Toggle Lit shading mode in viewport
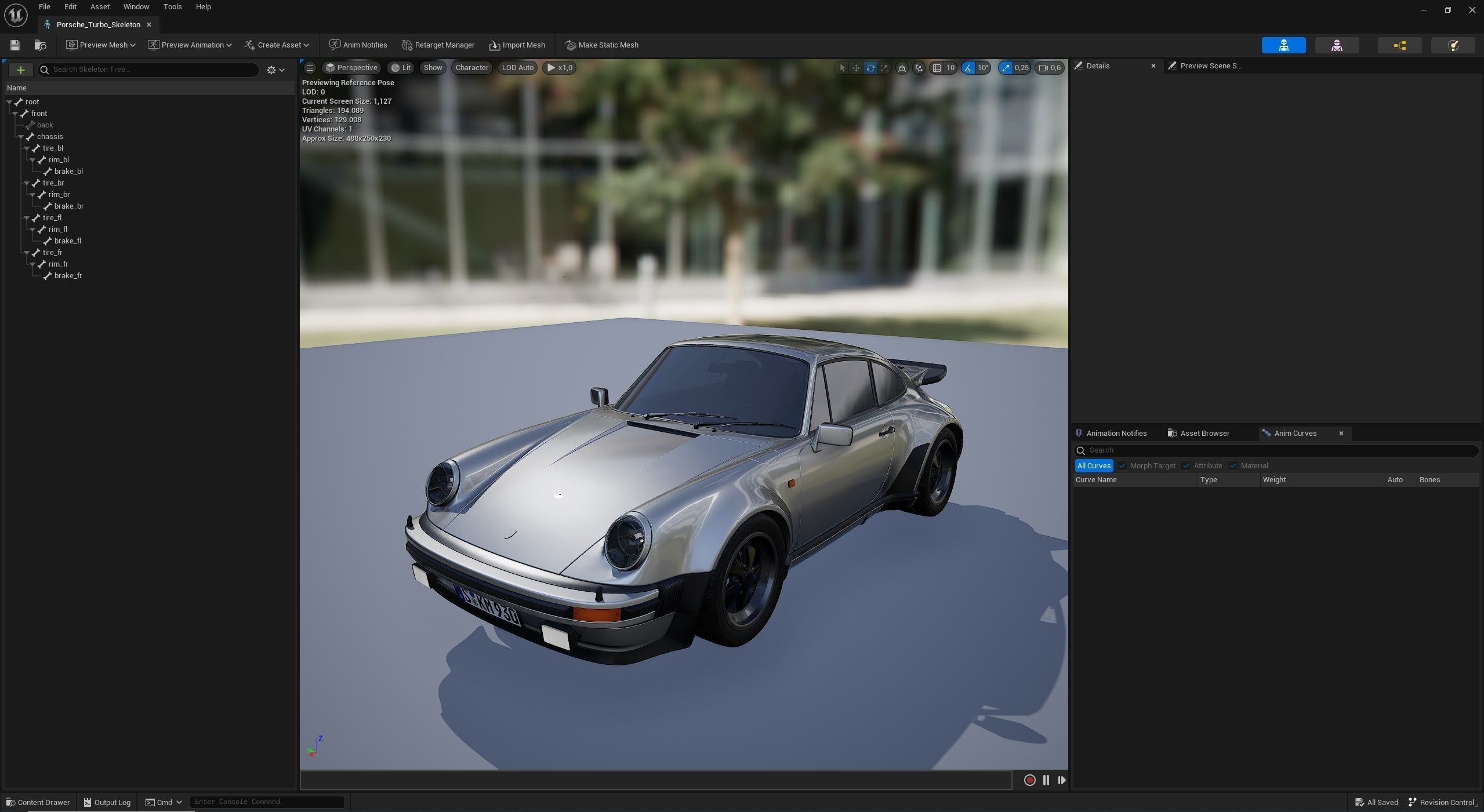The width and height of the screenshot is (1484, 812). (x=401, y=68)
